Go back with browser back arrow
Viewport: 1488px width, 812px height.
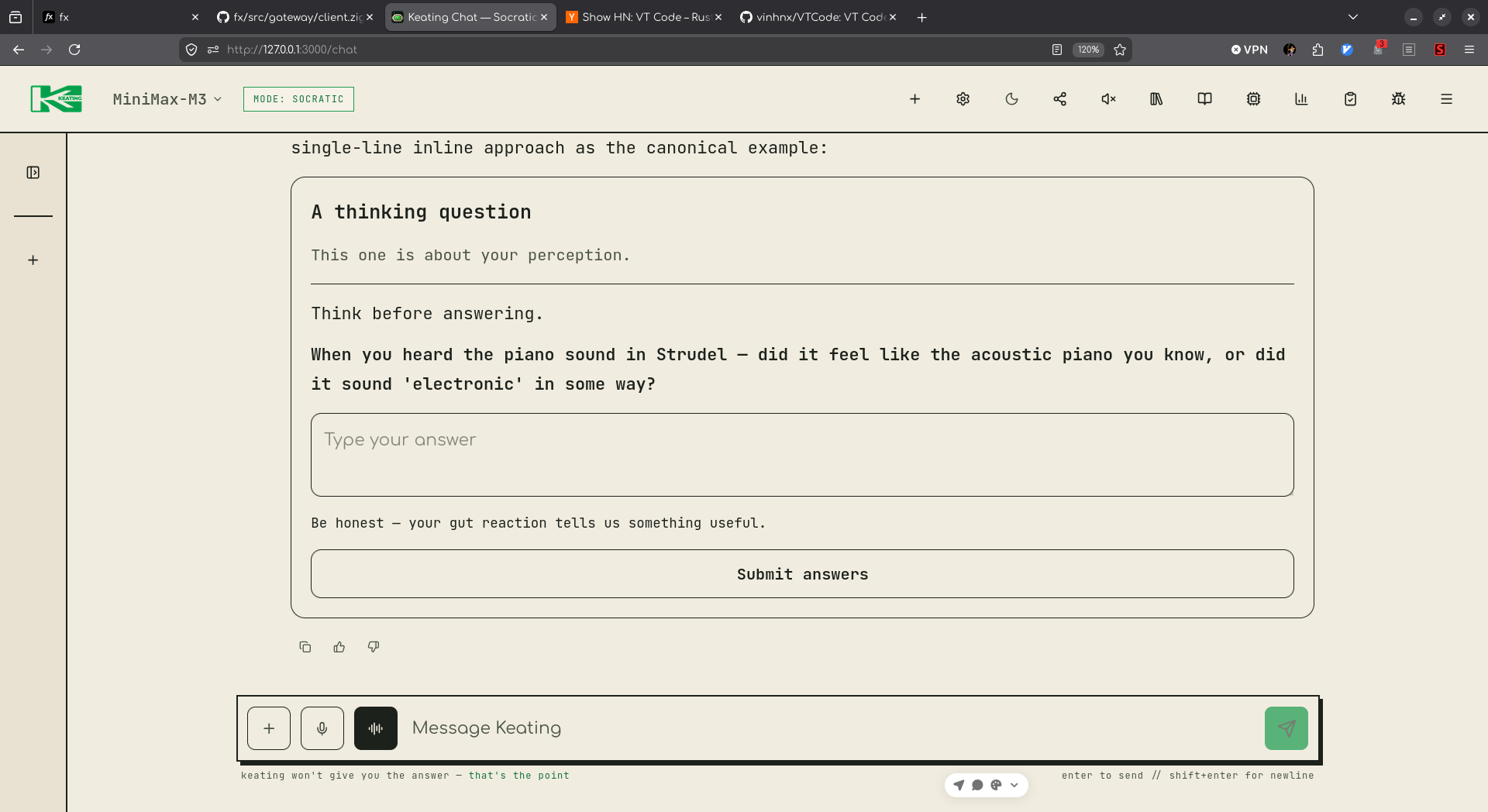[x=19, y=50]
